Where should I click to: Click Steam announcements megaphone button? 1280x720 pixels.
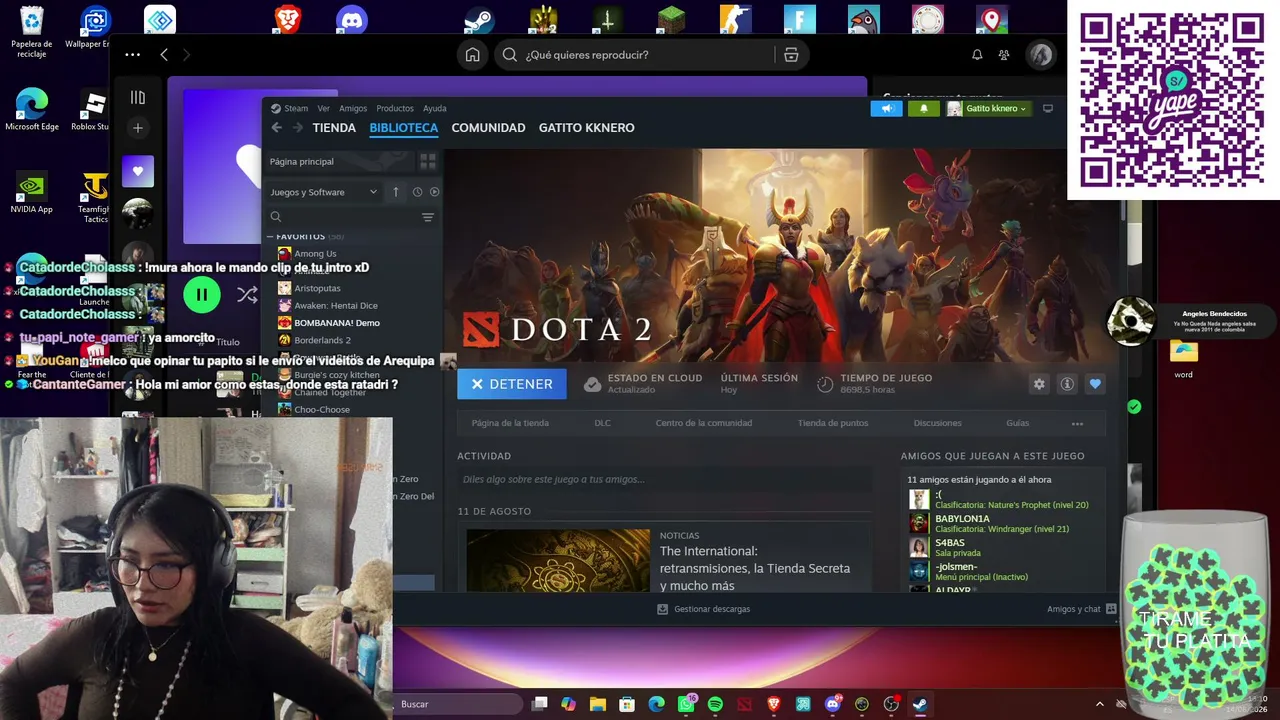tap(886, 108)
